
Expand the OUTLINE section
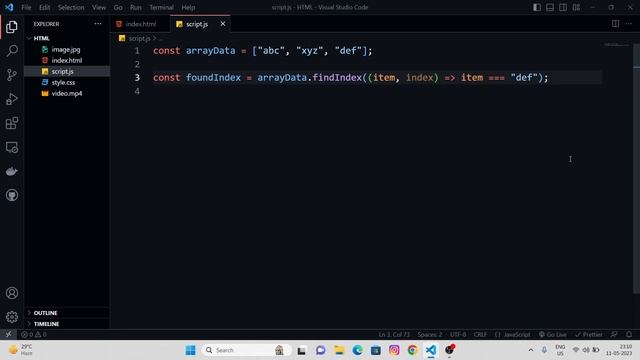pos(67,313)
